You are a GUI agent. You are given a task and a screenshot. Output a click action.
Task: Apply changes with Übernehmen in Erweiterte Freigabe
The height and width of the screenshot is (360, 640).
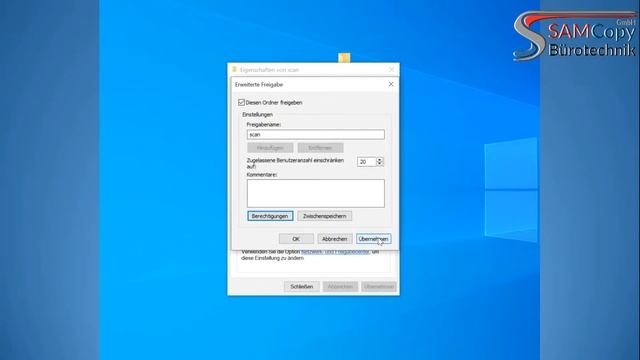point(373,239)
